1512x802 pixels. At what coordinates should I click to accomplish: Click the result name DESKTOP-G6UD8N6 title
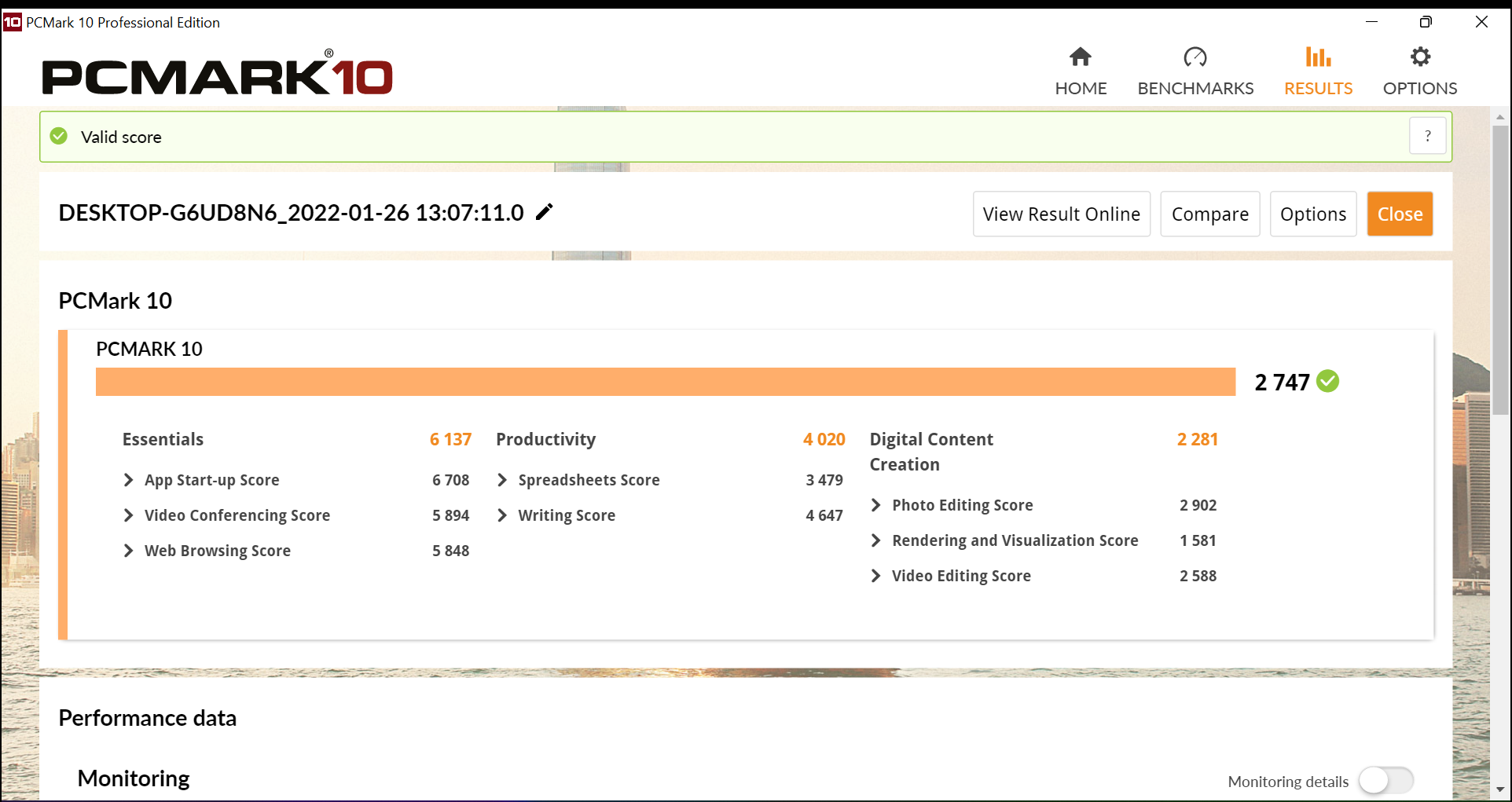click(x=291, y=213)
